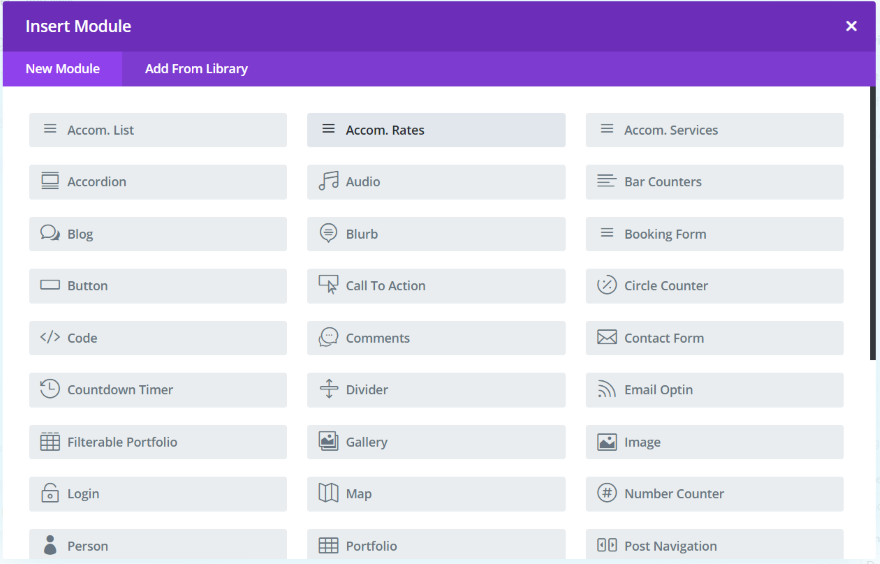Click the Accom. Rates list icon
The width and height of the screenshot is (880, 564).
coord(328,129)
